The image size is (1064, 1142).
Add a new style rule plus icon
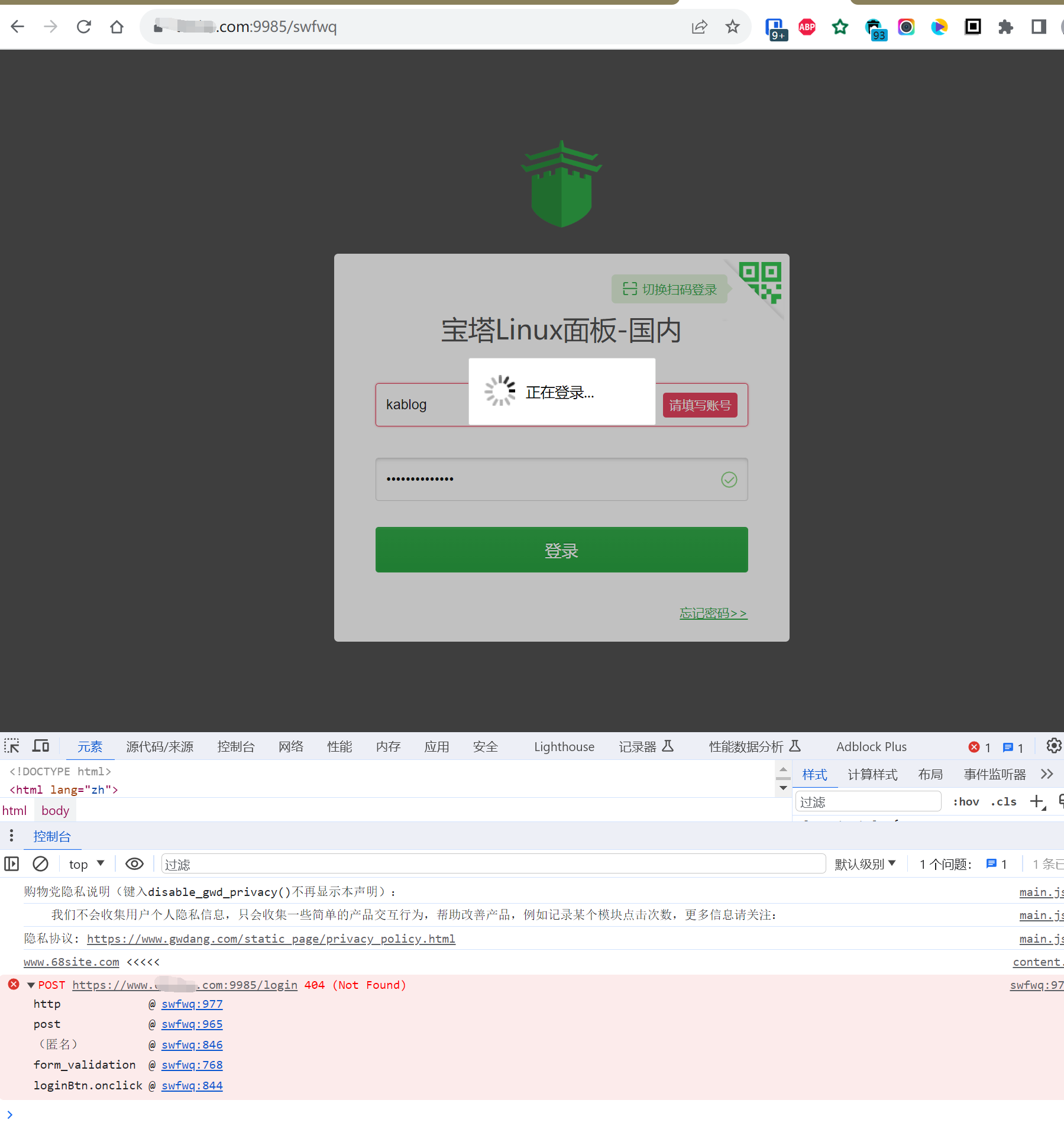pyautogui.click(x=1038, y=802)
